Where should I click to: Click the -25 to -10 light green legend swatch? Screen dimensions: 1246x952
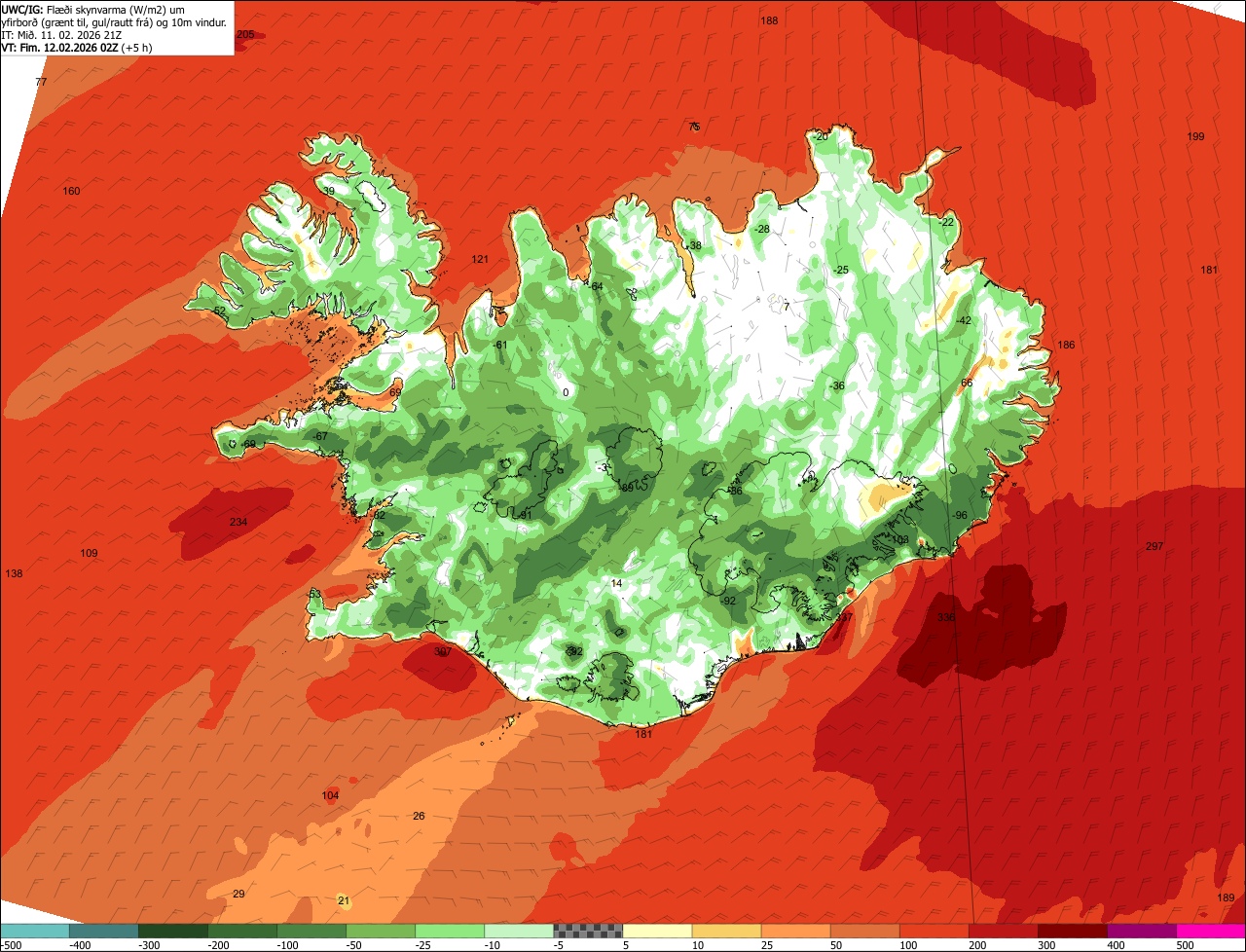point(450,930)
